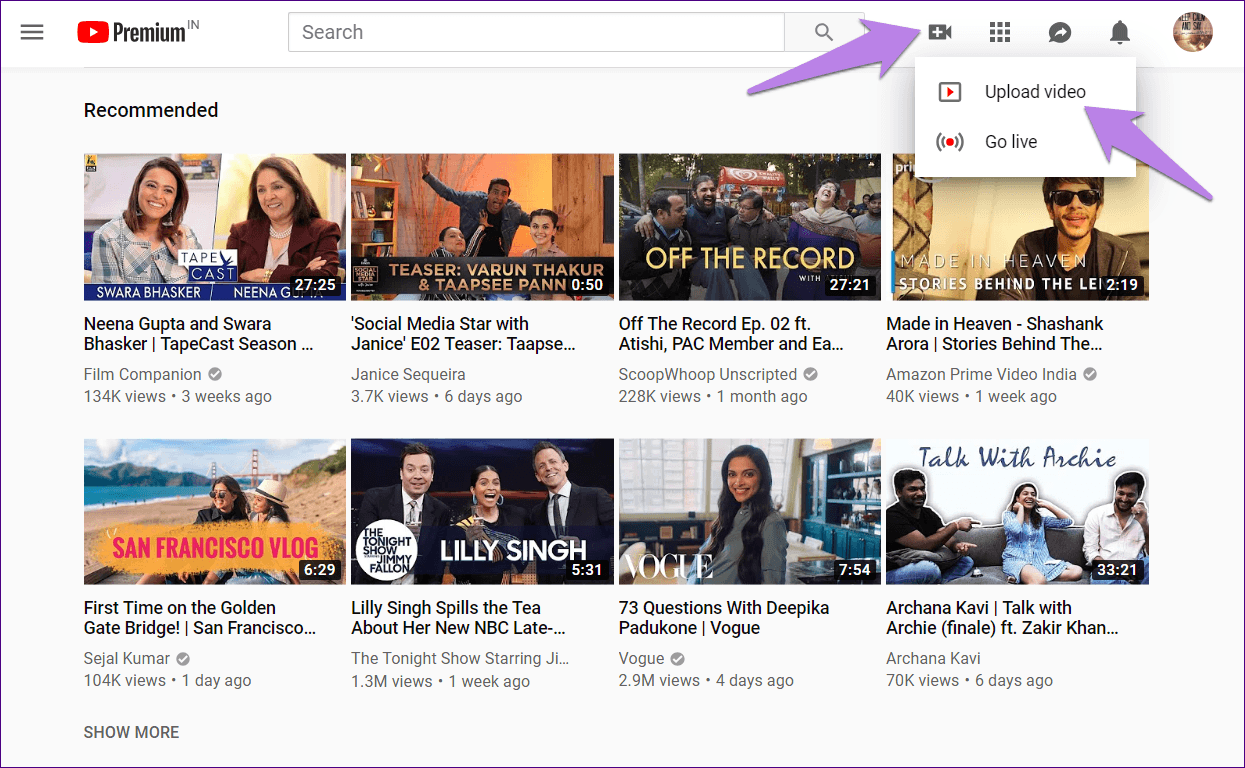Visit the Janice Sequeira channel
The width and height of the screenshot is (1245, 768).
point(408,374)
